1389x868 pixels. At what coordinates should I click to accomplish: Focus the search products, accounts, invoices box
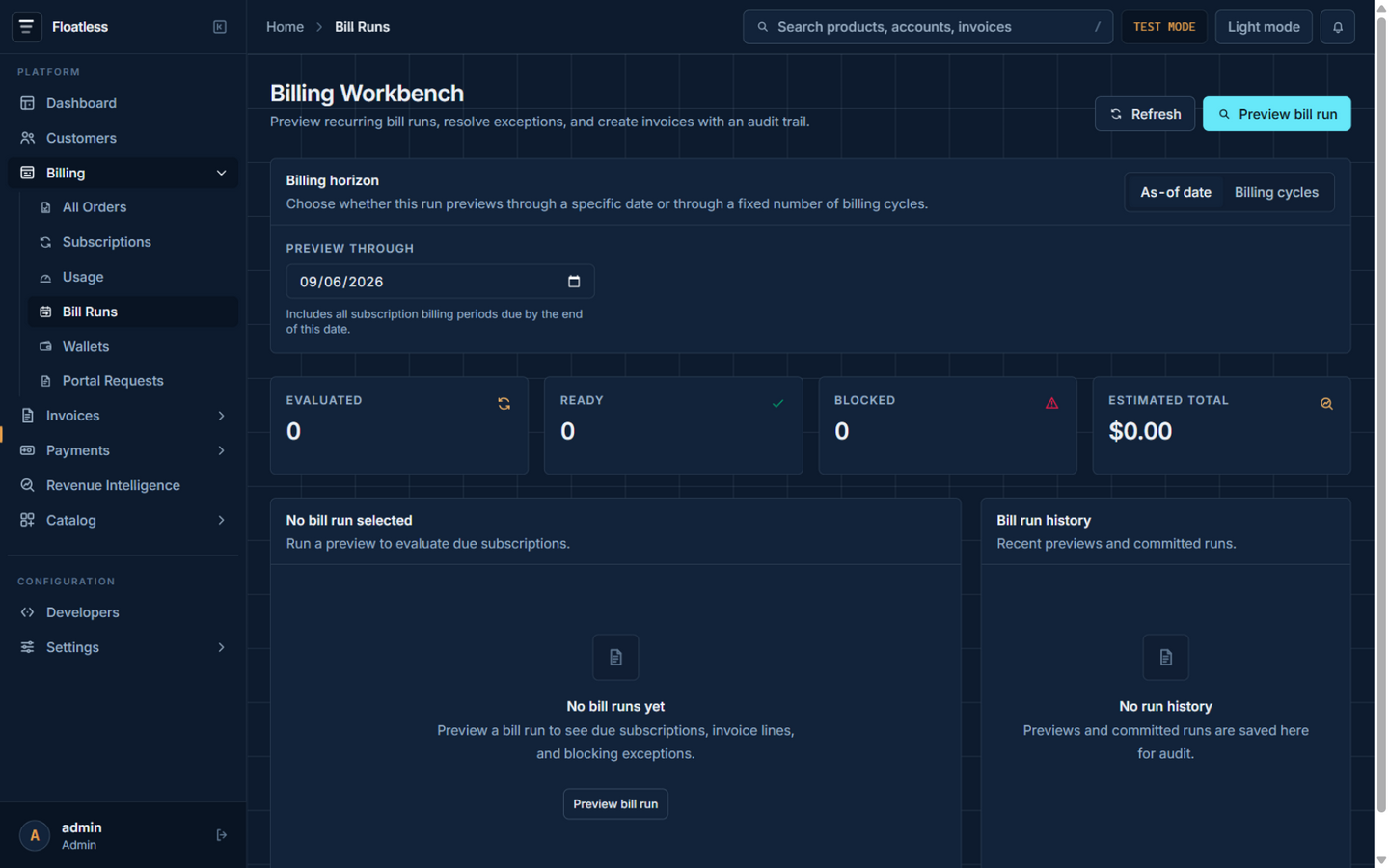click(927, 27)
